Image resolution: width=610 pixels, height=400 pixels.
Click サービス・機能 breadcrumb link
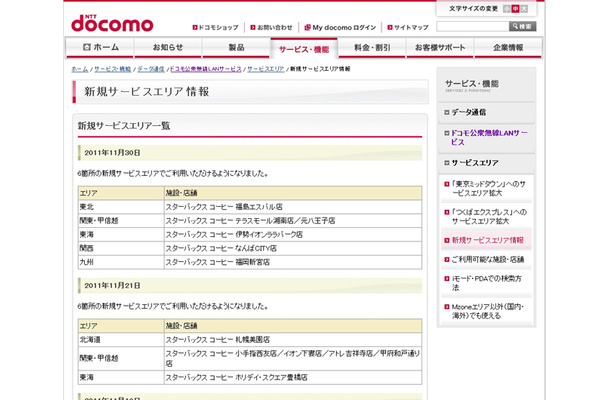112,69
